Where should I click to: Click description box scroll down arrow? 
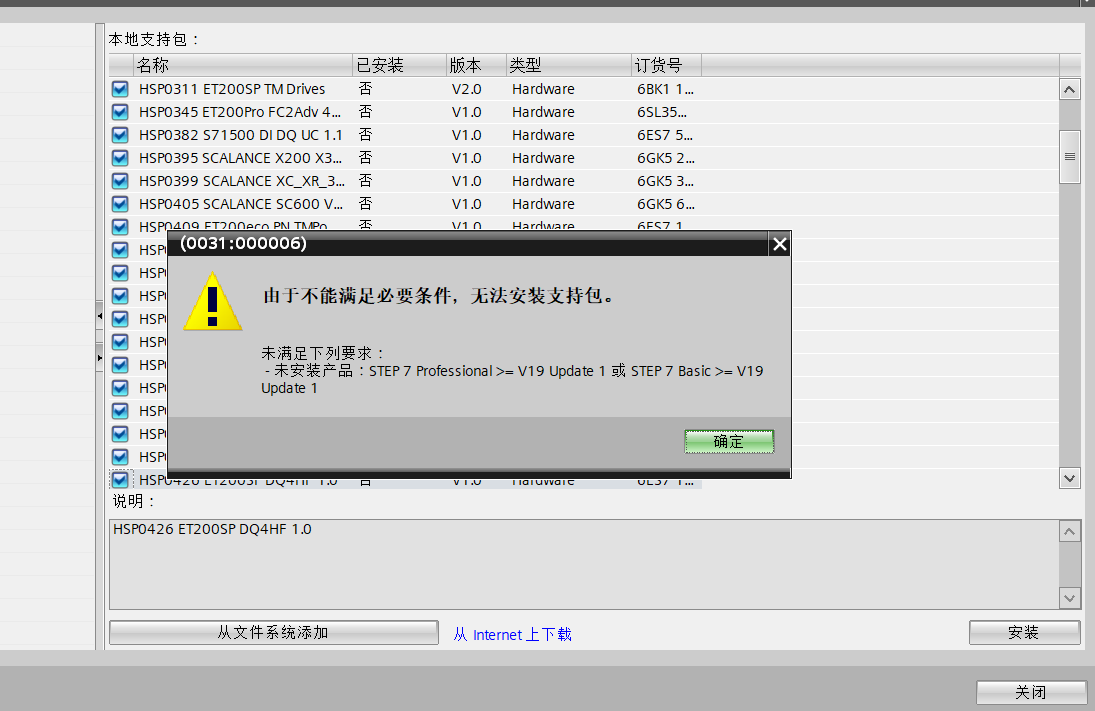click(1070, 598)
